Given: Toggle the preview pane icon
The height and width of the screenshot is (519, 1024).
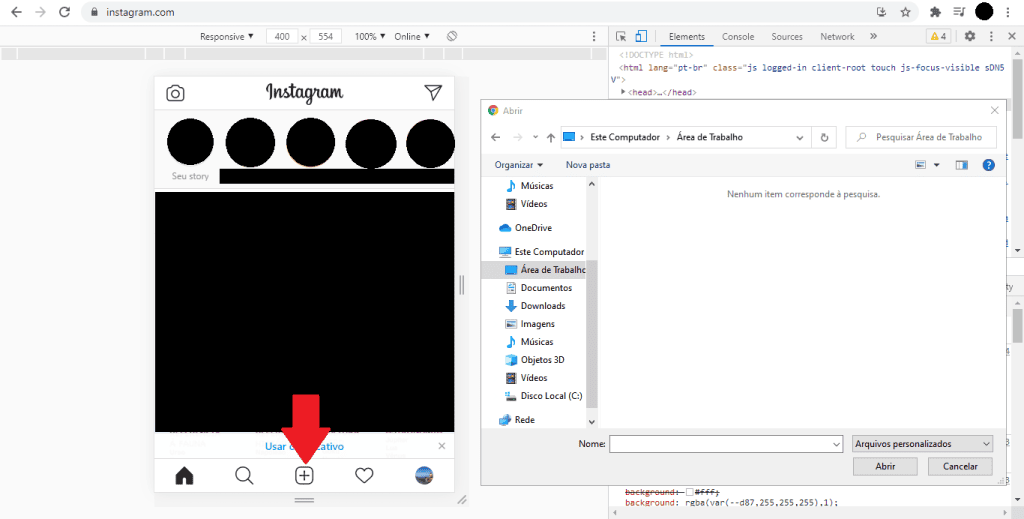Looking at the screenshot, I should point(961,166).
